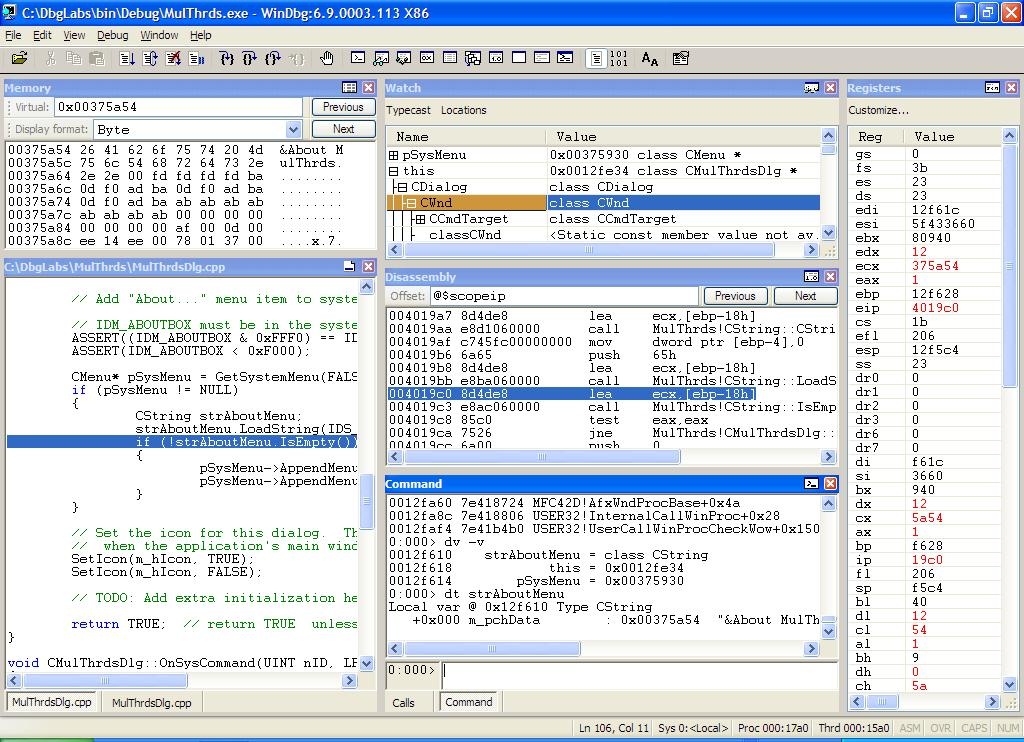Screen dimensions: 1024x742
Task: Click the Restart debugging toolbar icon
Action: coord(150,59)
